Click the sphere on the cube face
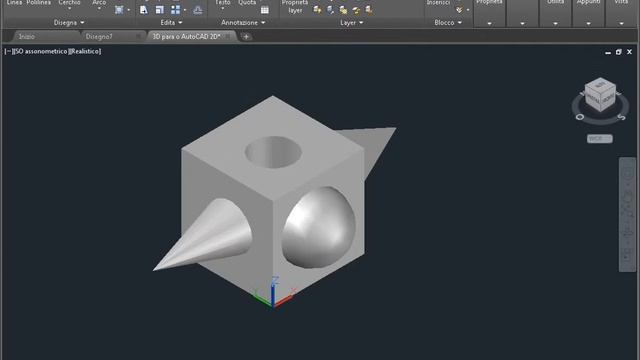This screenshot has height=360, width=640. tap(318, 228)
